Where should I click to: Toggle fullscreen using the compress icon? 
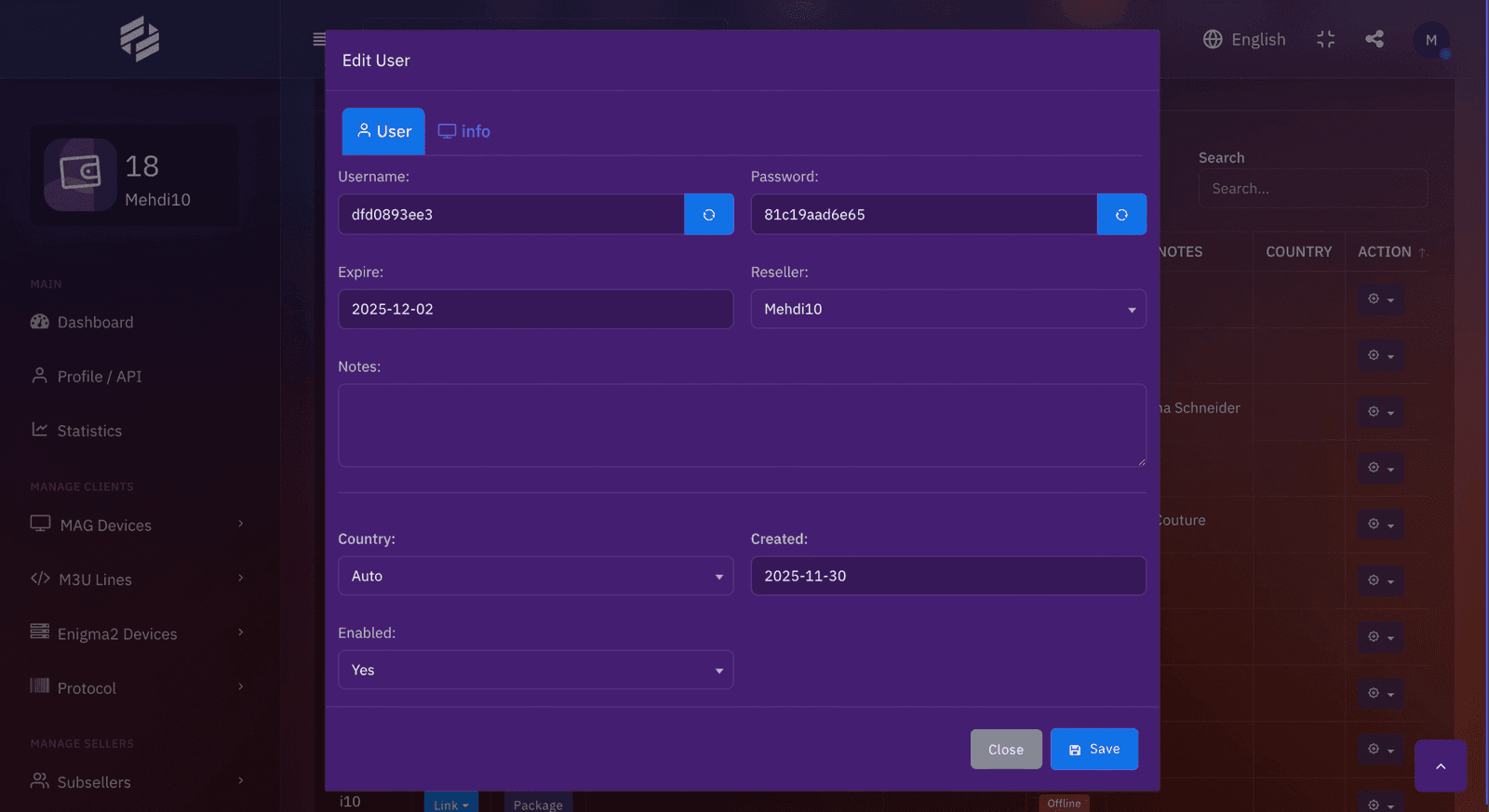[1326, 39]
